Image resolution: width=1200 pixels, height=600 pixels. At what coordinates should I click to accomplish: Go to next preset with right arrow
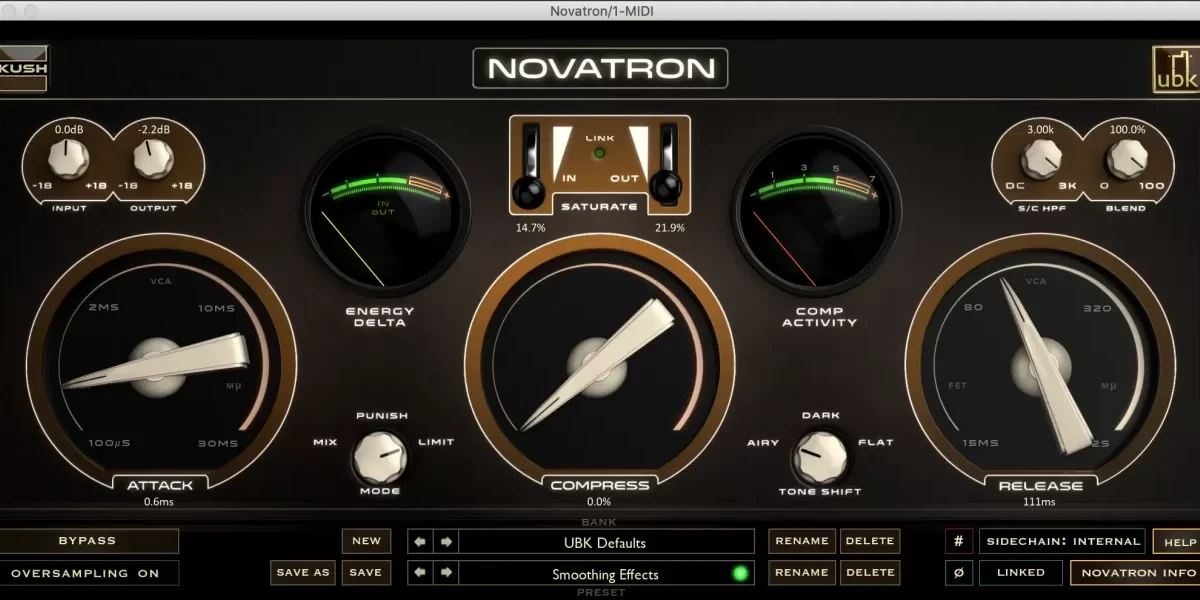[446, 573]
